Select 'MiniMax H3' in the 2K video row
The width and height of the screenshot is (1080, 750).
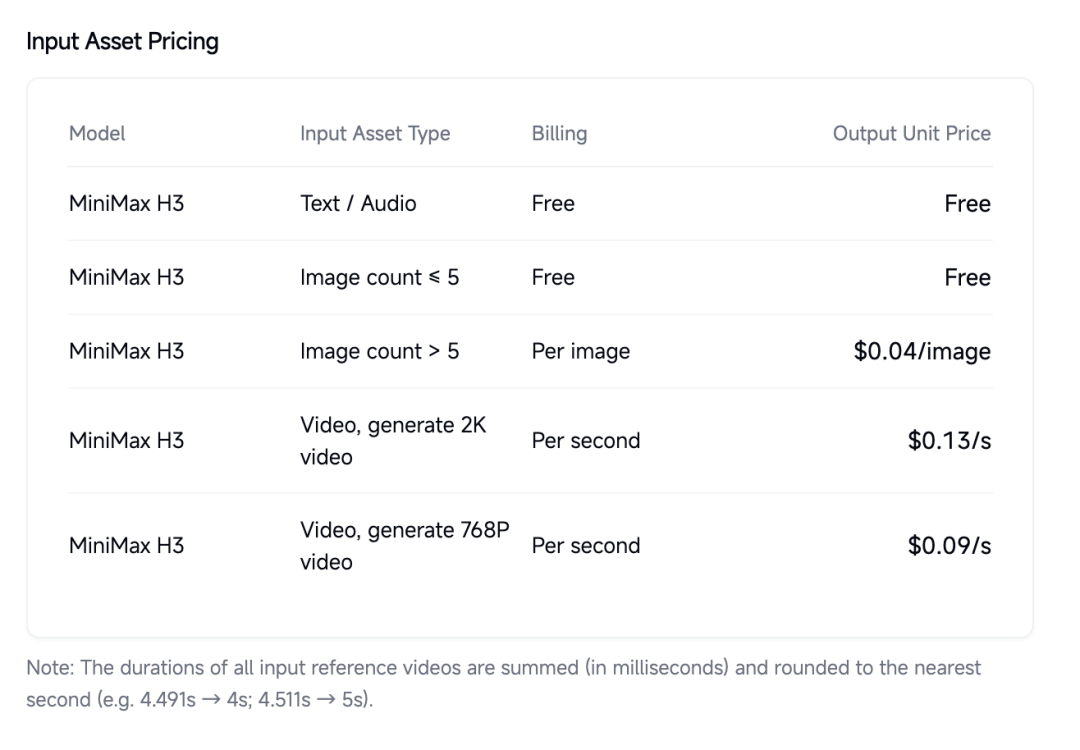pos(127,441)
